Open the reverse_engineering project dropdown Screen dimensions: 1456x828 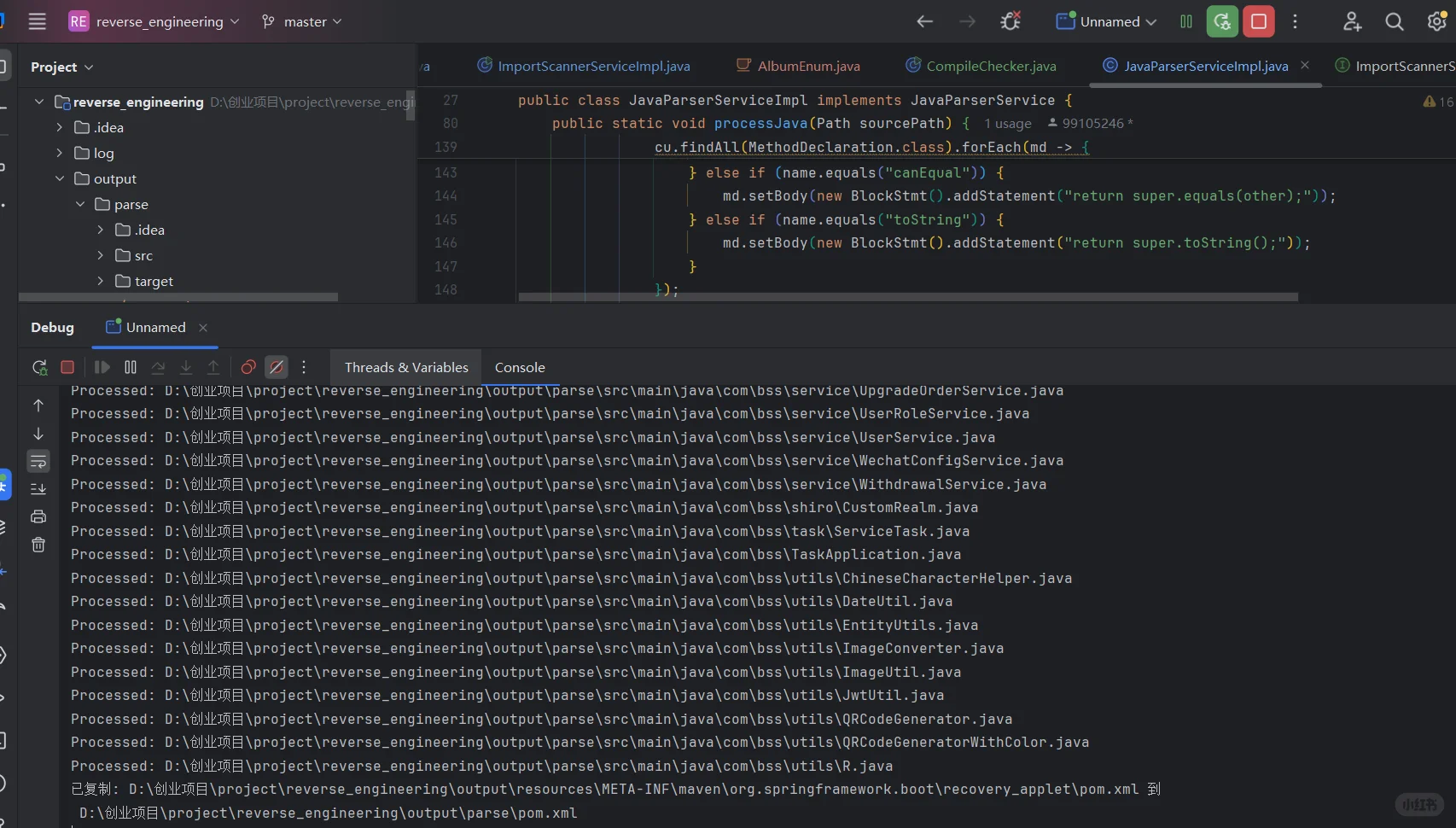154,21
